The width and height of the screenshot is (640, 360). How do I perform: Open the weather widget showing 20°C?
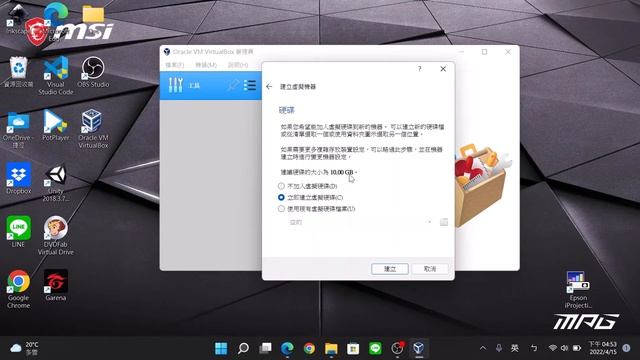click(x=24, y=348)
